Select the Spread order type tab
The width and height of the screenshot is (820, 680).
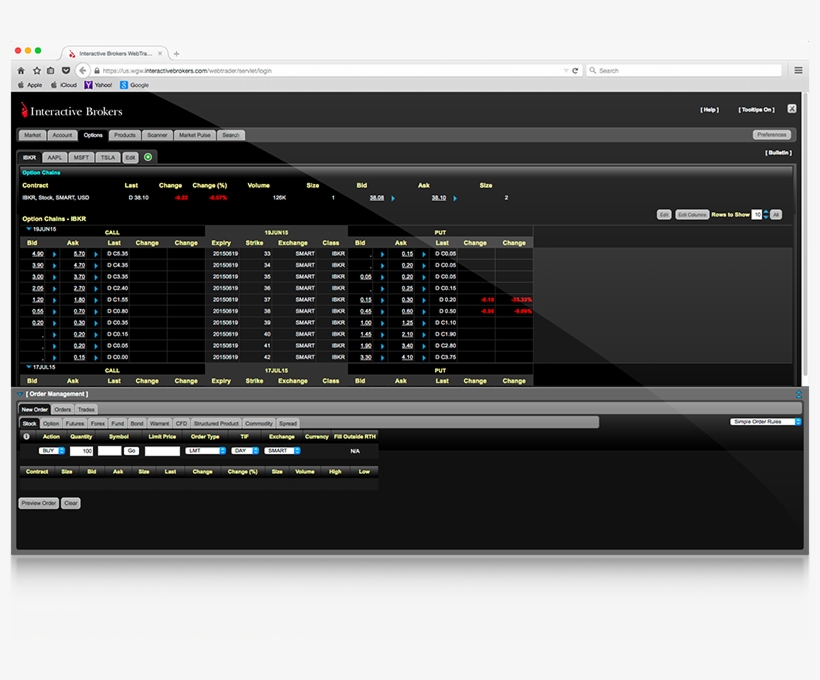coord(288,424)
